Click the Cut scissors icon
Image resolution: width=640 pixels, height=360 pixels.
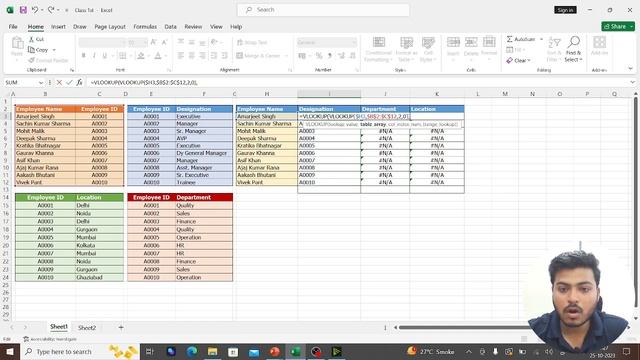31,39
